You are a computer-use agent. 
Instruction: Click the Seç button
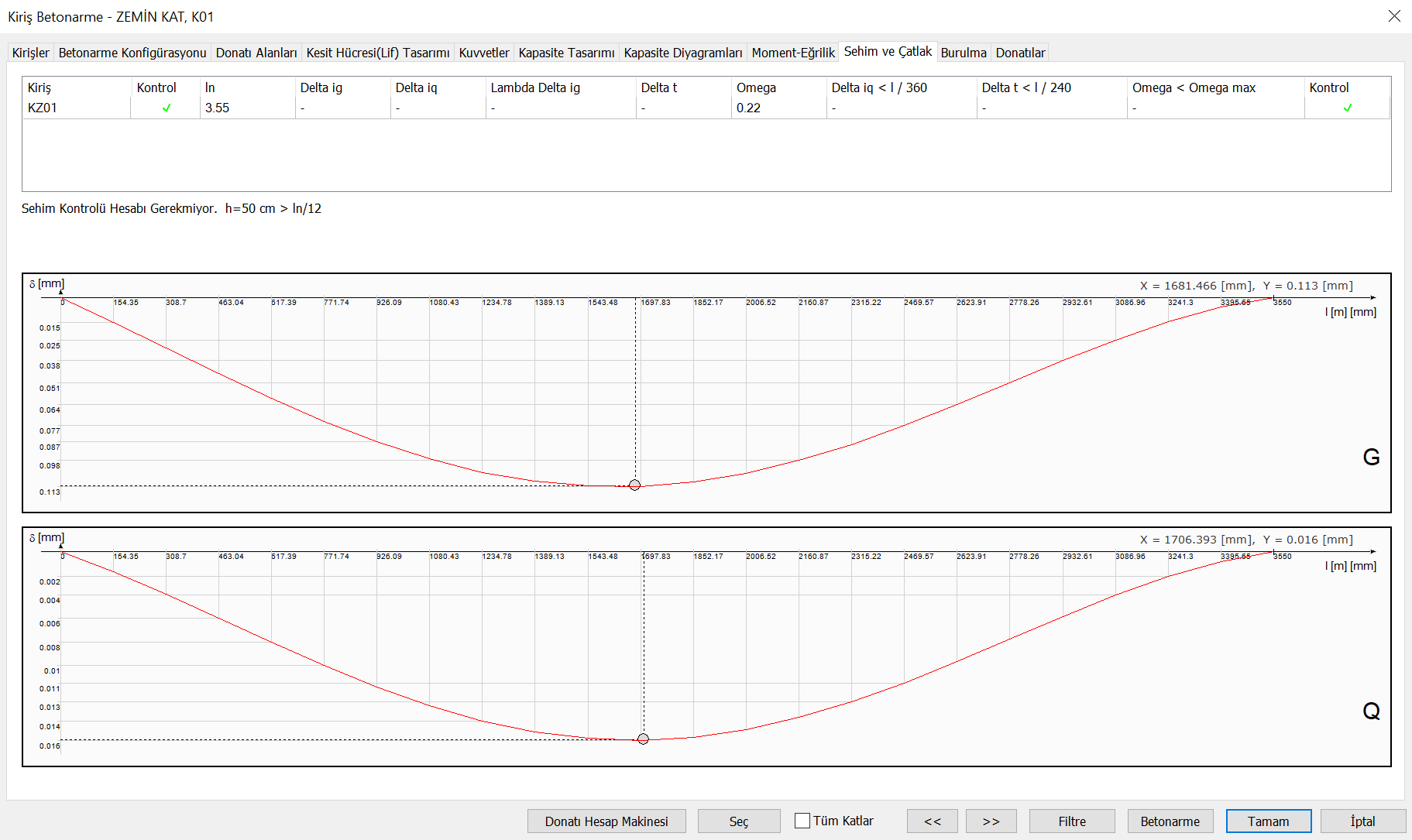(x=739, y=821)
